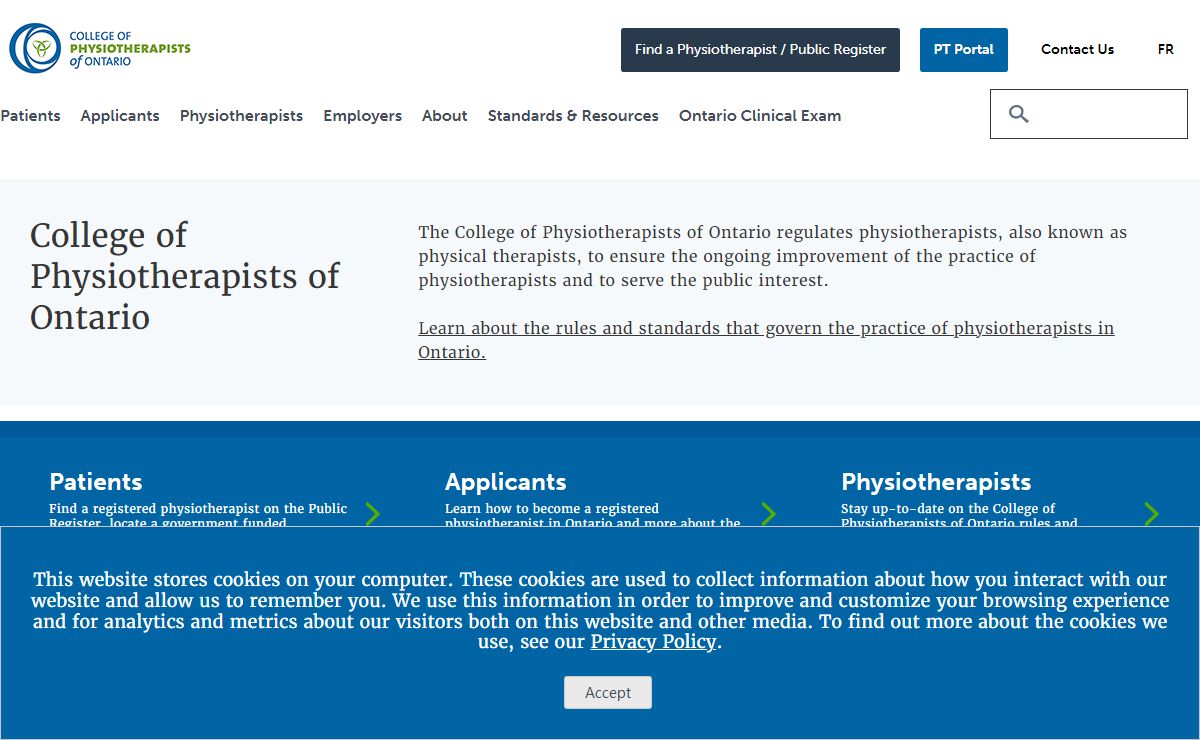Open the Applicants card heading
Viewport: 1200px width, 740px height.
pyautogui.click(x=506, y=482)
